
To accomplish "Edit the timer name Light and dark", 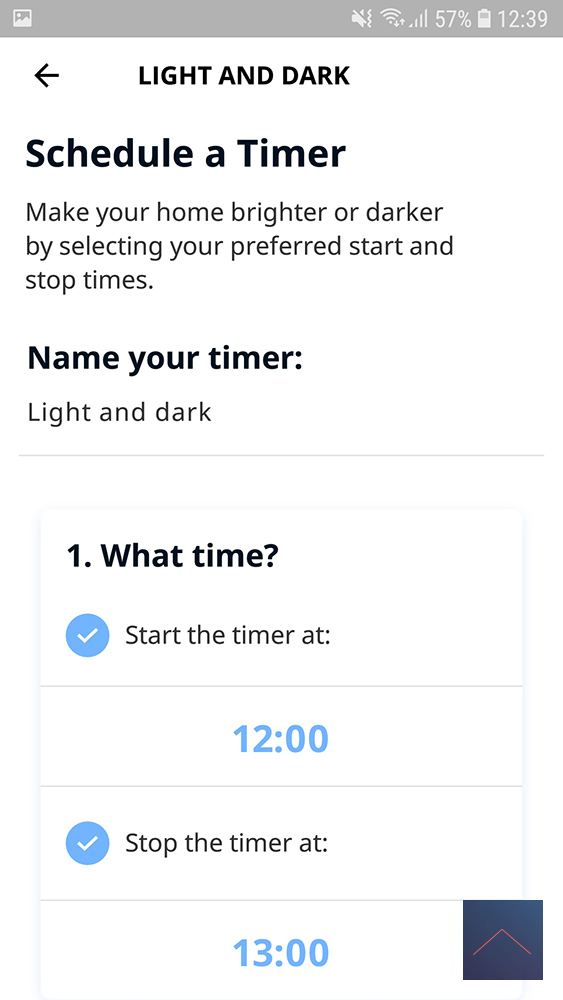I will (x=281, y=413).
